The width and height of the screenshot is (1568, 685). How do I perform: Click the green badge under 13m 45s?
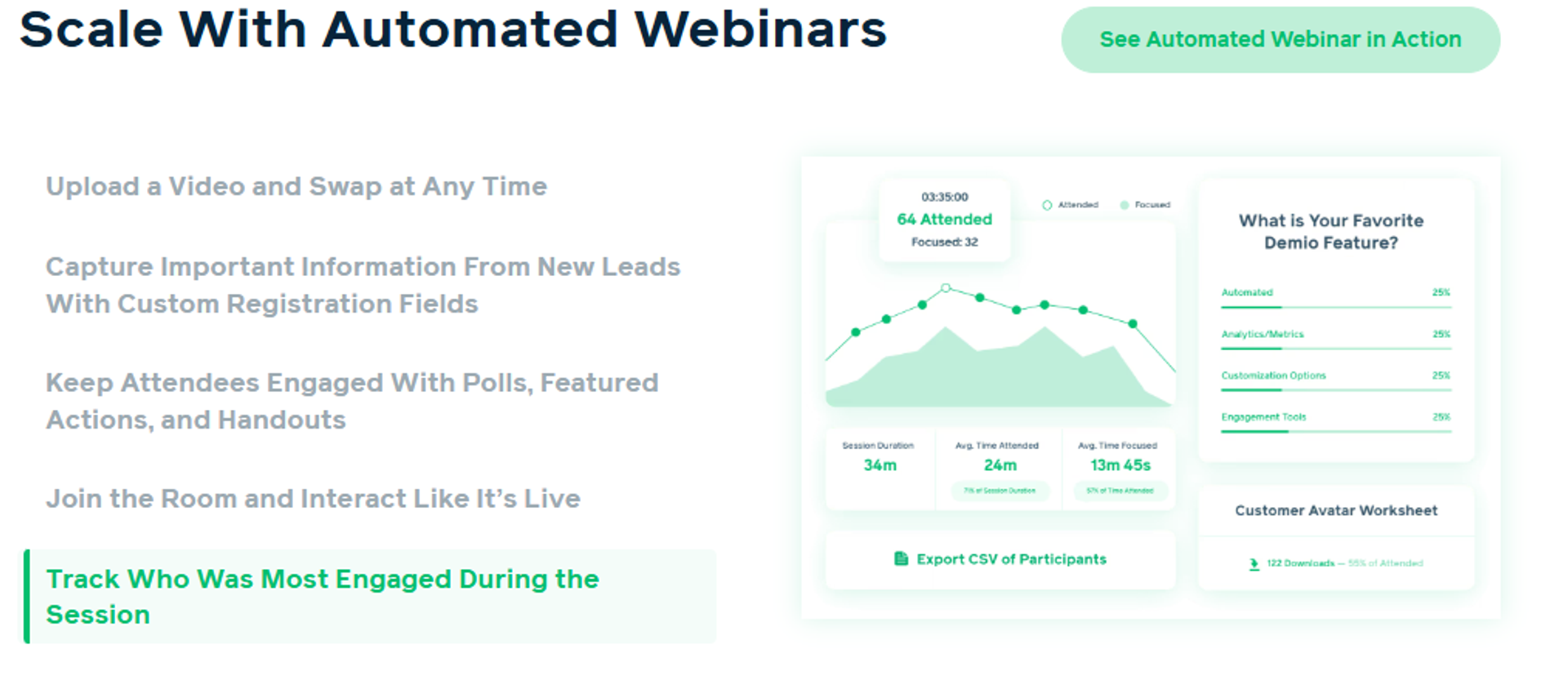[1120, 491]
